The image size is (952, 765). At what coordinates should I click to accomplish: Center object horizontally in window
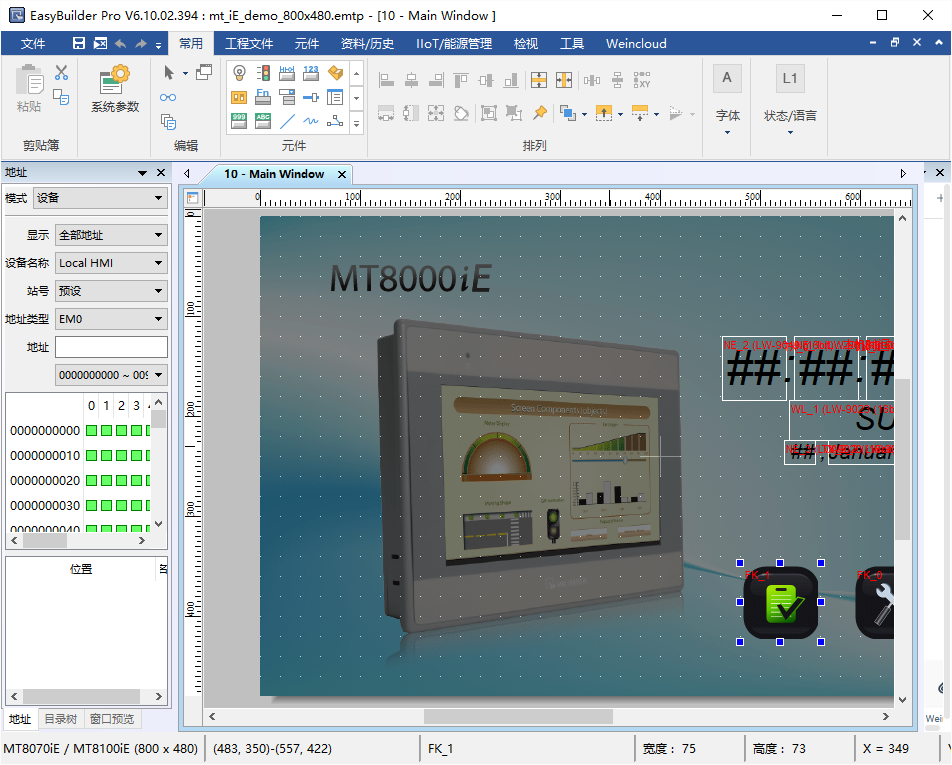point(564,80)
